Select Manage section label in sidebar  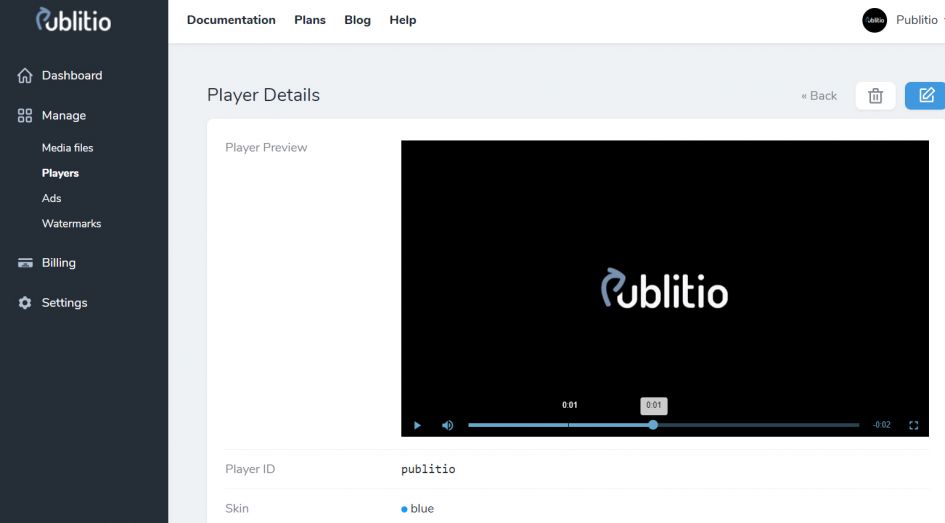pos(64,115)
